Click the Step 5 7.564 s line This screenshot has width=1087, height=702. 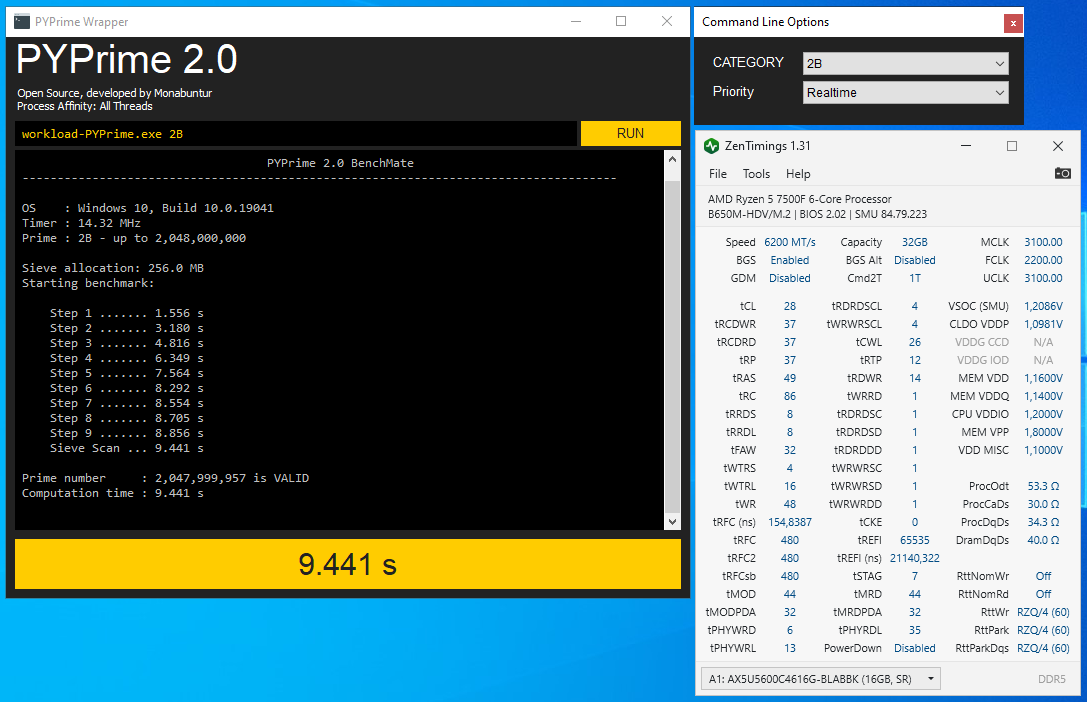(x=127, y=373)
